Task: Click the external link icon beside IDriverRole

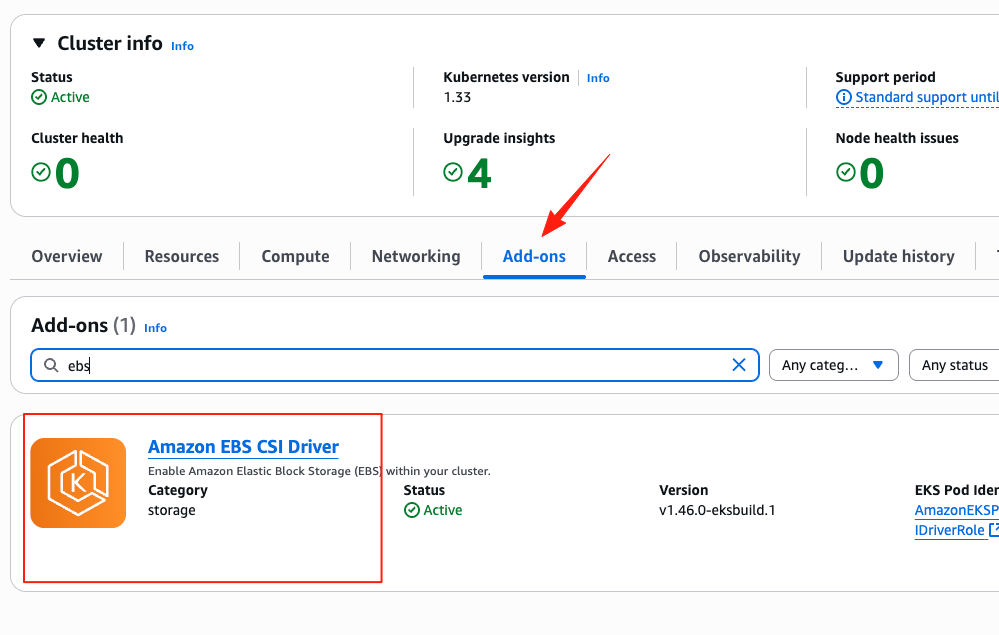Action: pyautogui.click(x=994, y=530)
